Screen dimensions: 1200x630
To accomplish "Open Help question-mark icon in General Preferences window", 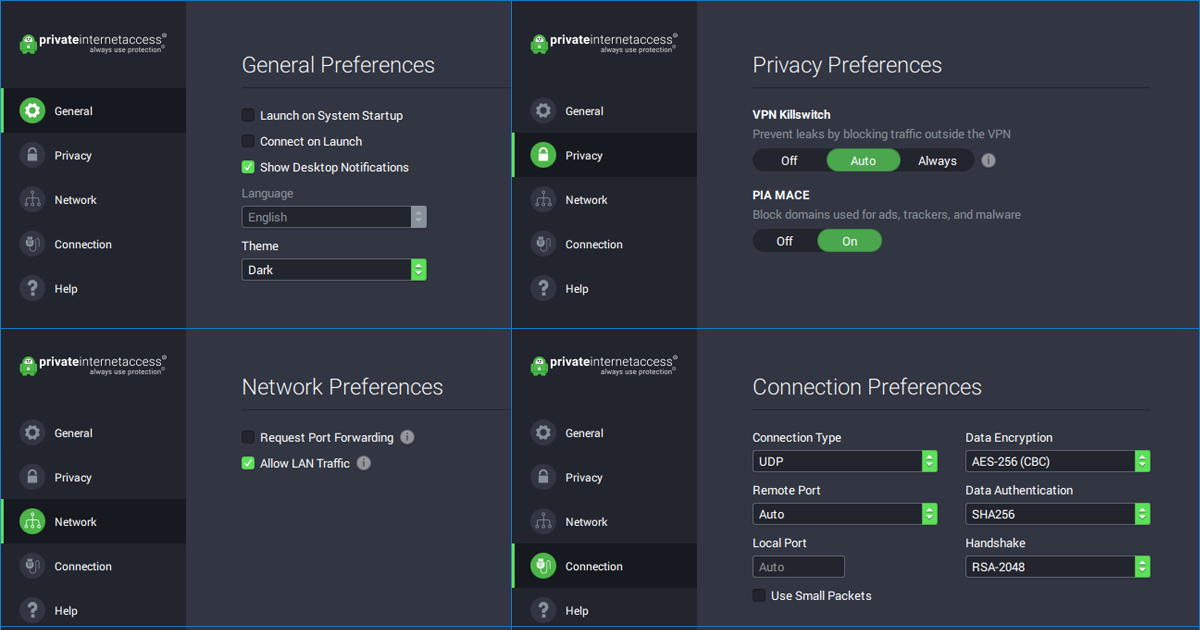I will coord(33,288).
